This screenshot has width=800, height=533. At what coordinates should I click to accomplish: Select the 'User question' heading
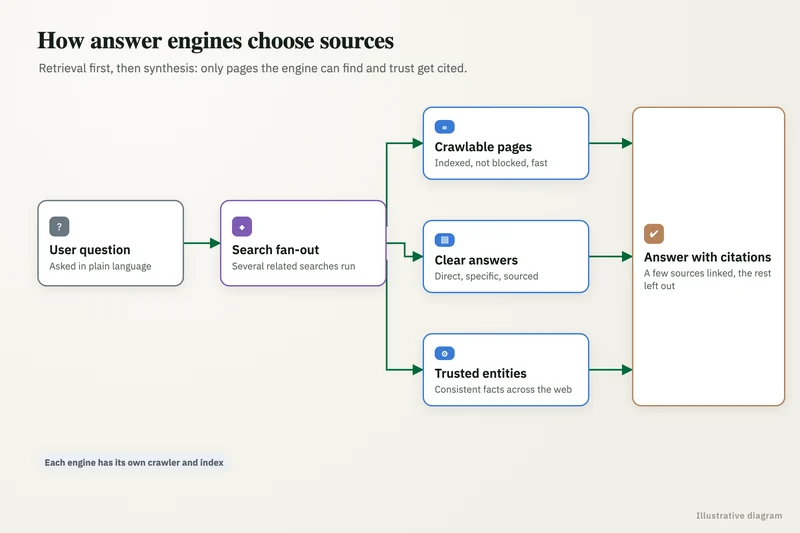(x=90, y=250)
